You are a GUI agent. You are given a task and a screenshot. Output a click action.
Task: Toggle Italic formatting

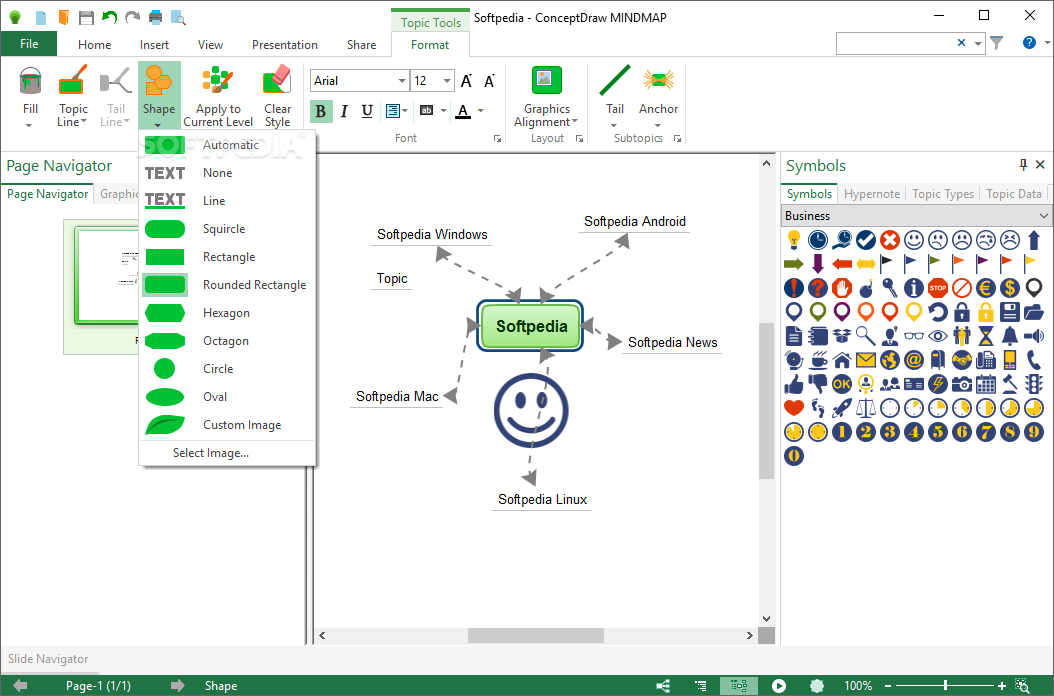click(x=344, y=111)
